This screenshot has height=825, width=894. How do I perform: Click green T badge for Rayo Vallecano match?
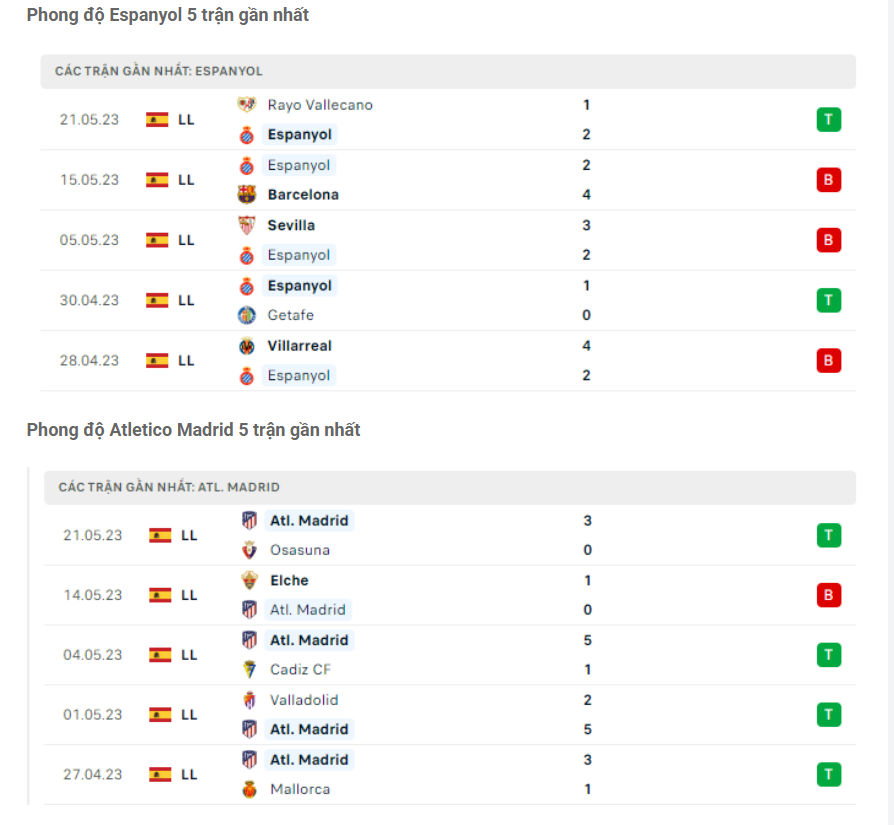click(x=828, y=120)
